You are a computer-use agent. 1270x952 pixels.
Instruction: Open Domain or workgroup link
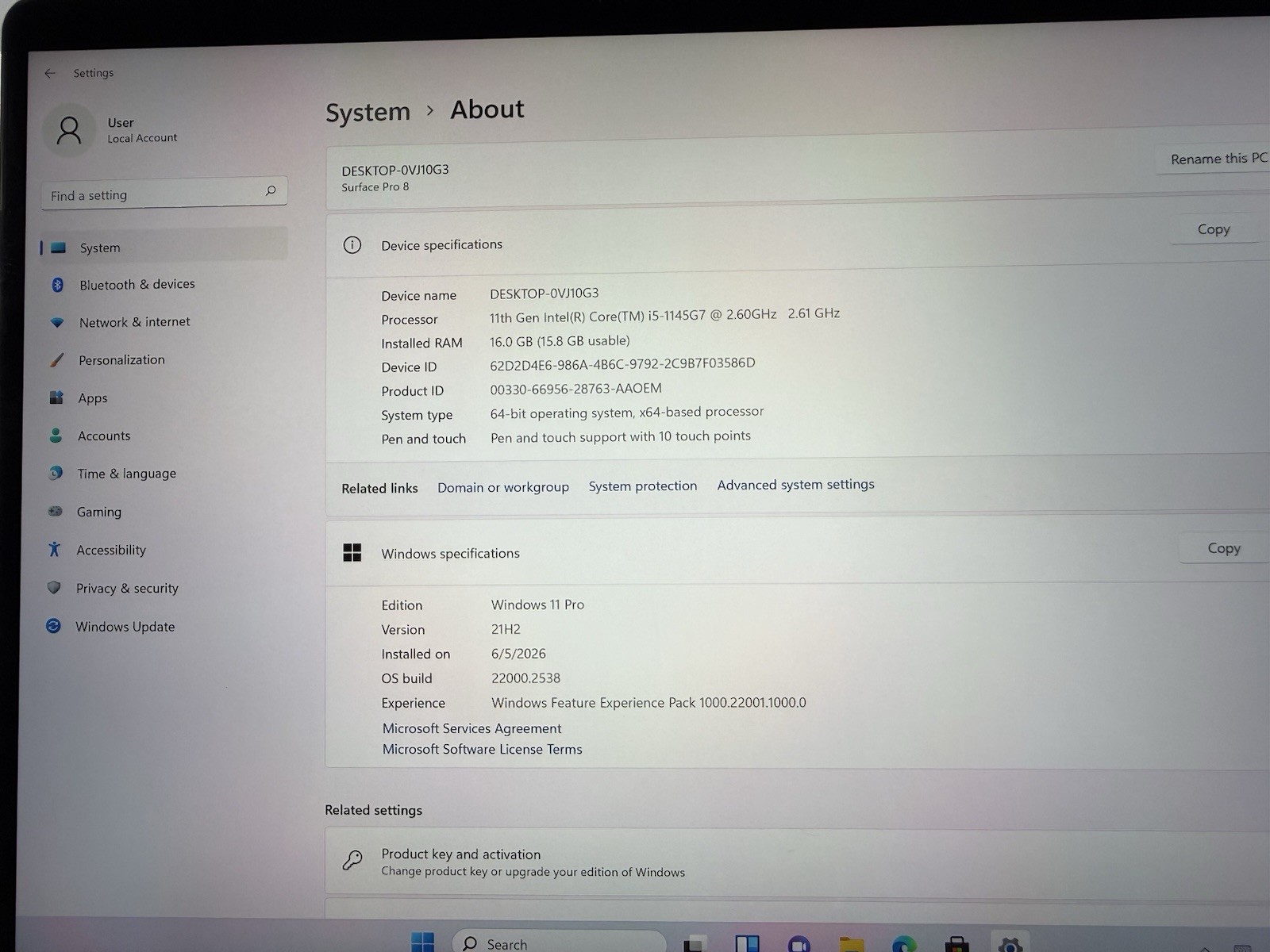(x=503, y=487)
